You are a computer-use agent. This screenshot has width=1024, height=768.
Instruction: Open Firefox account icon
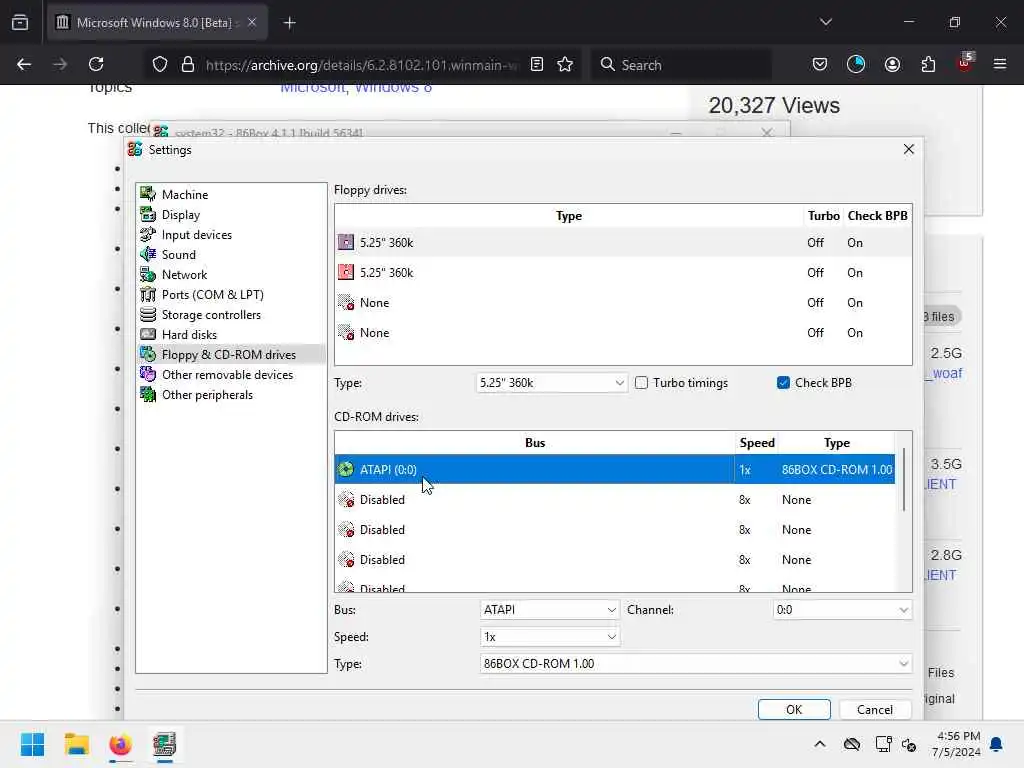[892, 64]
